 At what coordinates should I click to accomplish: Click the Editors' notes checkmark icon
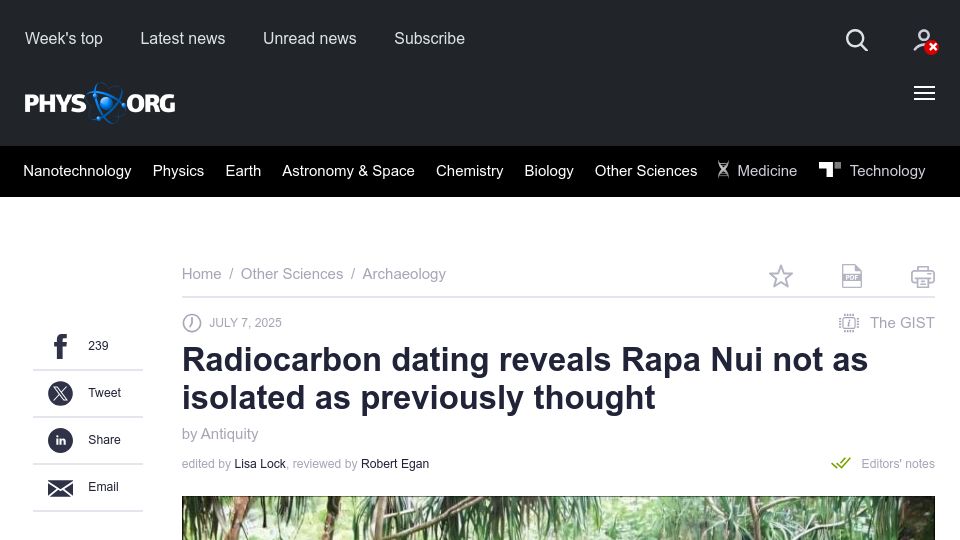841,463
